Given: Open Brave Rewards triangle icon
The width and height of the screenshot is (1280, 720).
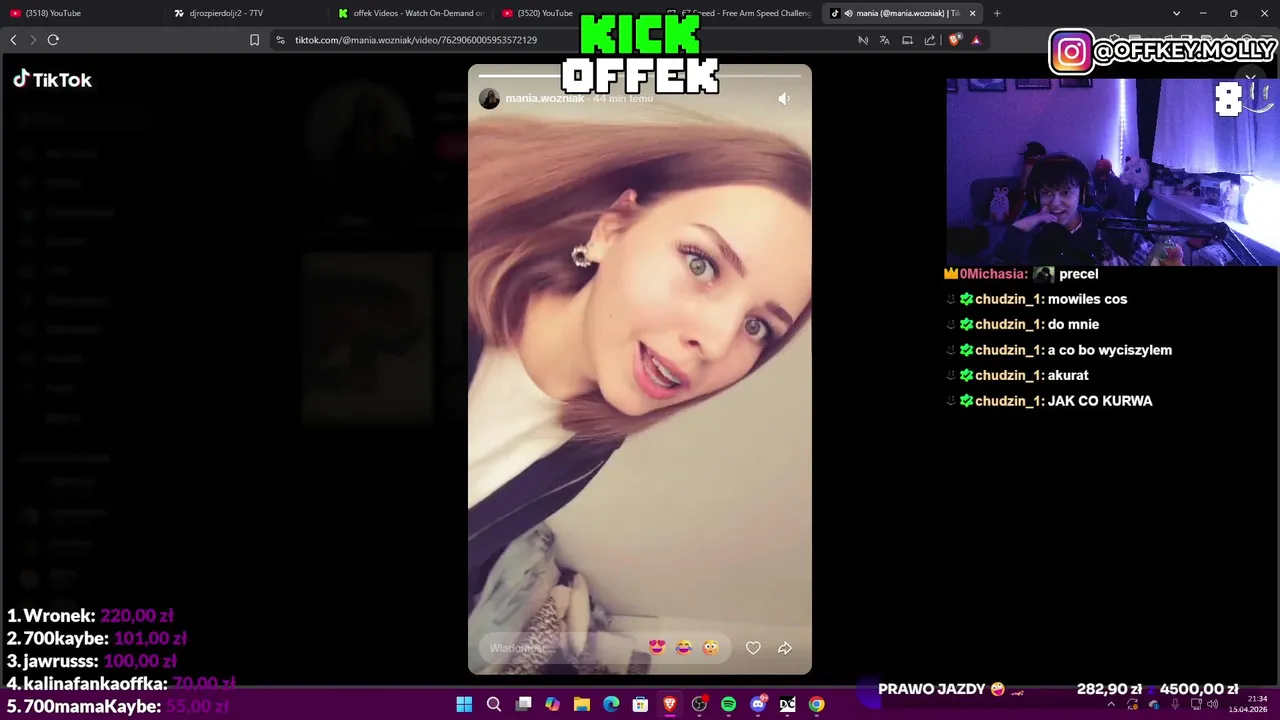Looking at the screenshot, I should click(976, 40).
